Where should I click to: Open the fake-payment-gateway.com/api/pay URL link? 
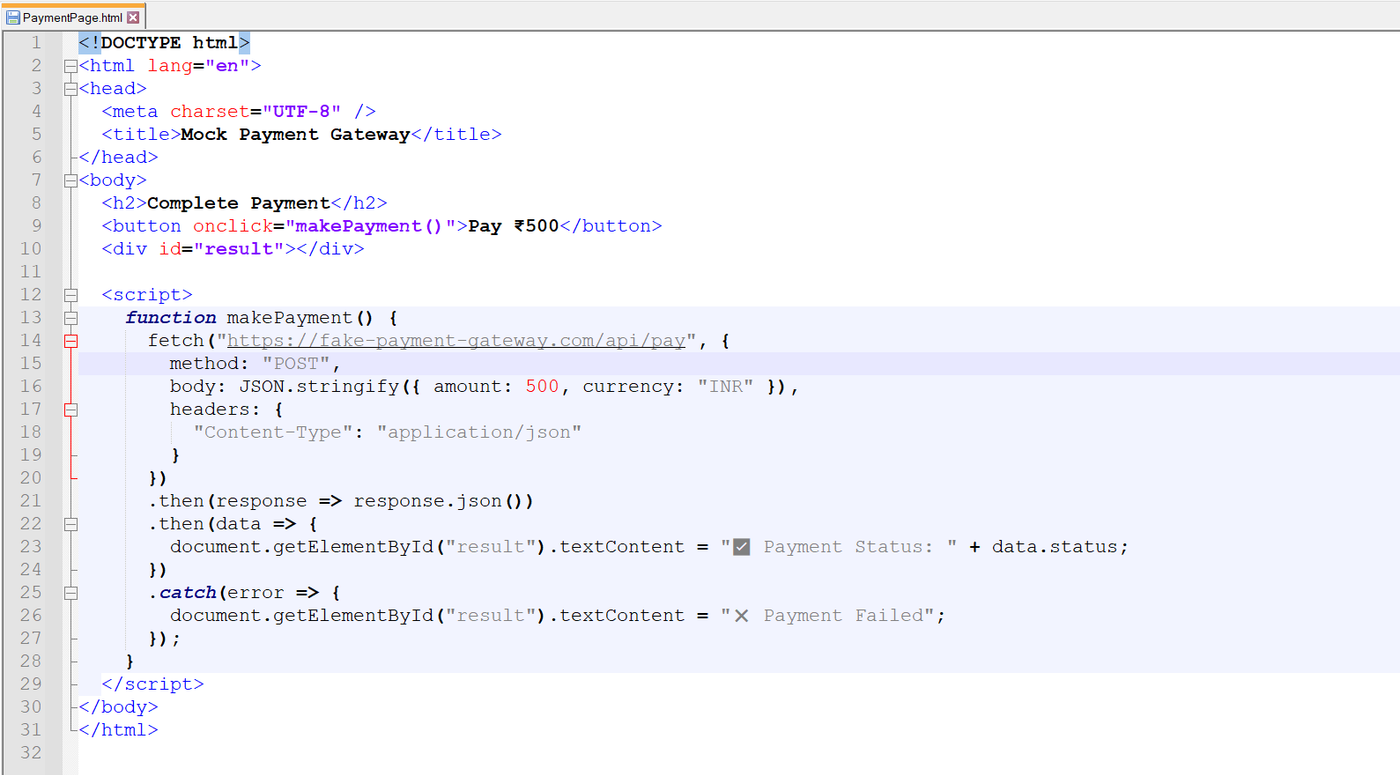456,341
